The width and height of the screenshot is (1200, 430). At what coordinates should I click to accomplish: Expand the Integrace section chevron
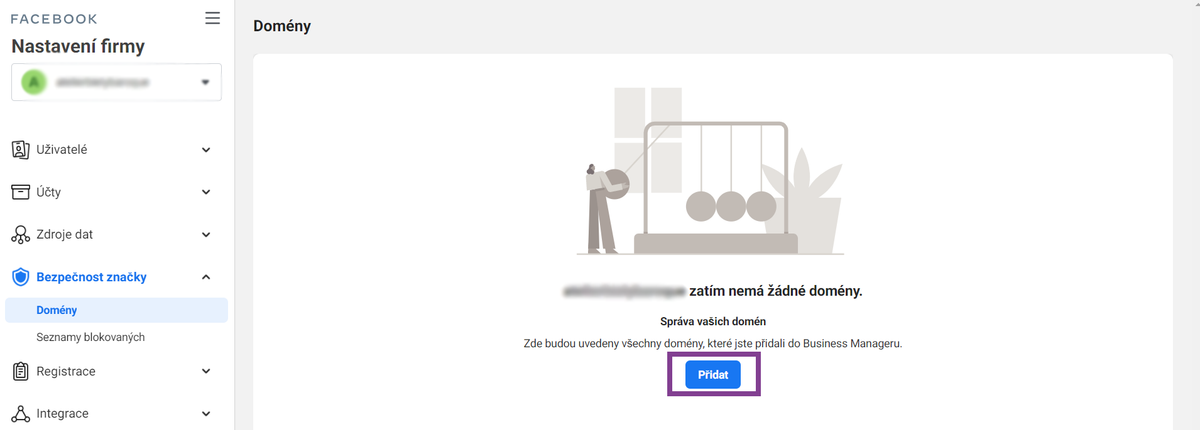[x=206, y=413]
